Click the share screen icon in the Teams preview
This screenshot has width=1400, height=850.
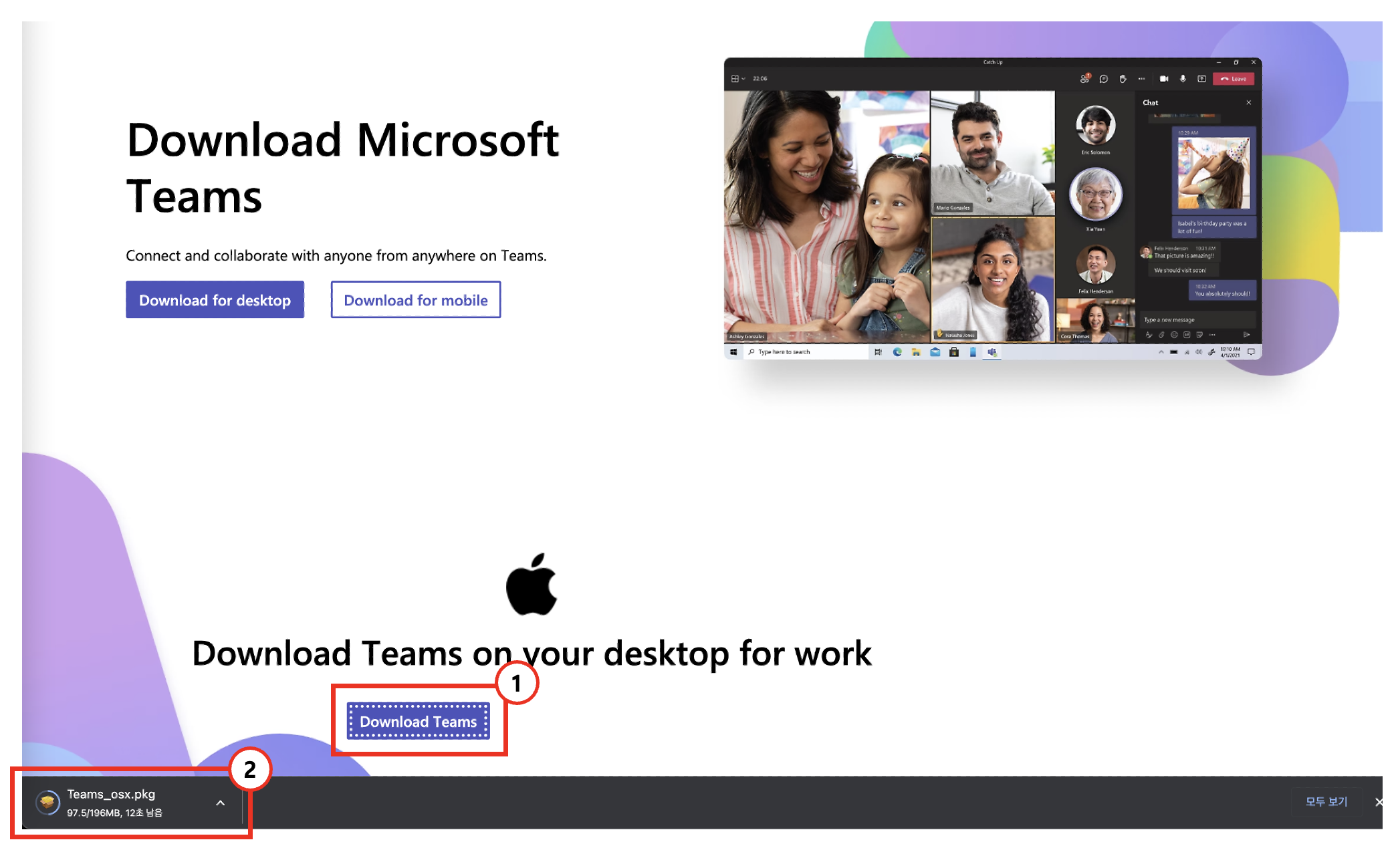click(1201, 79)
